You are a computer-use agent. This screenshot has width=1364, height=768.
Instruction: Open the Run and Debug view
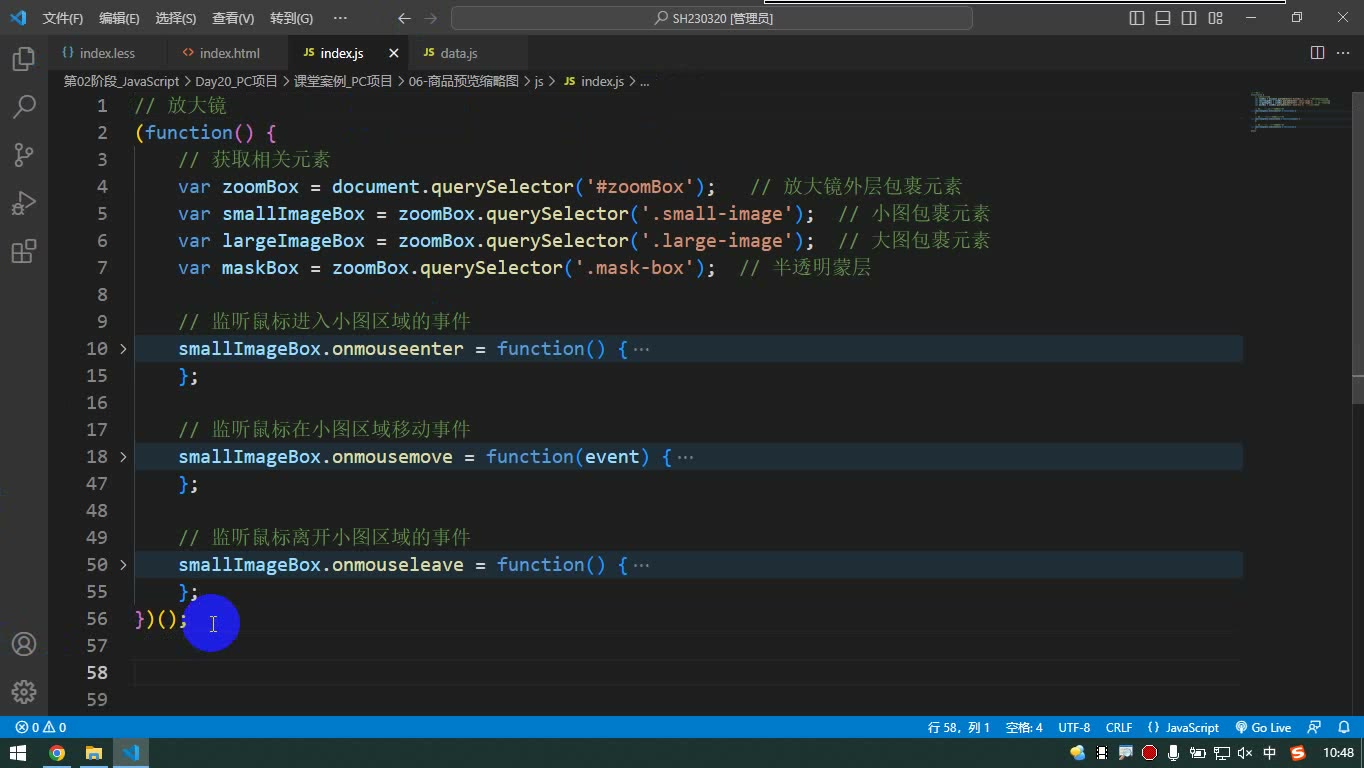point(24,203)
